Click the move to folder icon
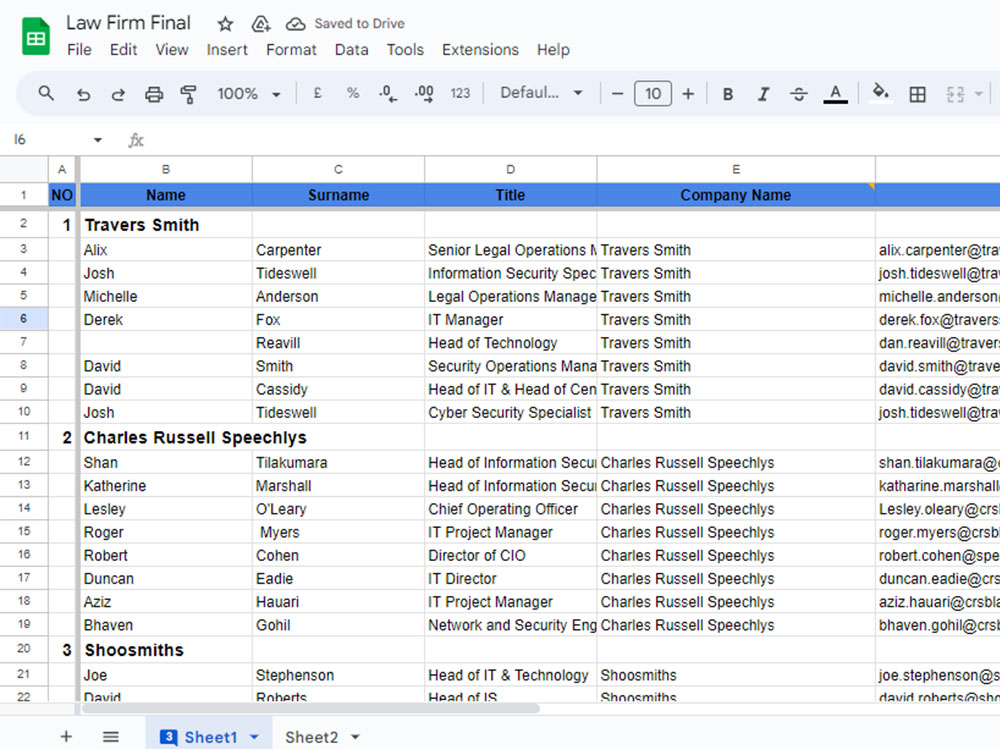The height and width of the screenshot is (750, 1000). coord(260,24)
